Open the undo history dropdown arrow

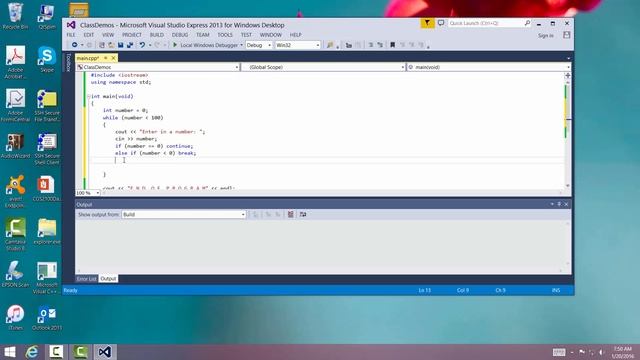150,45
